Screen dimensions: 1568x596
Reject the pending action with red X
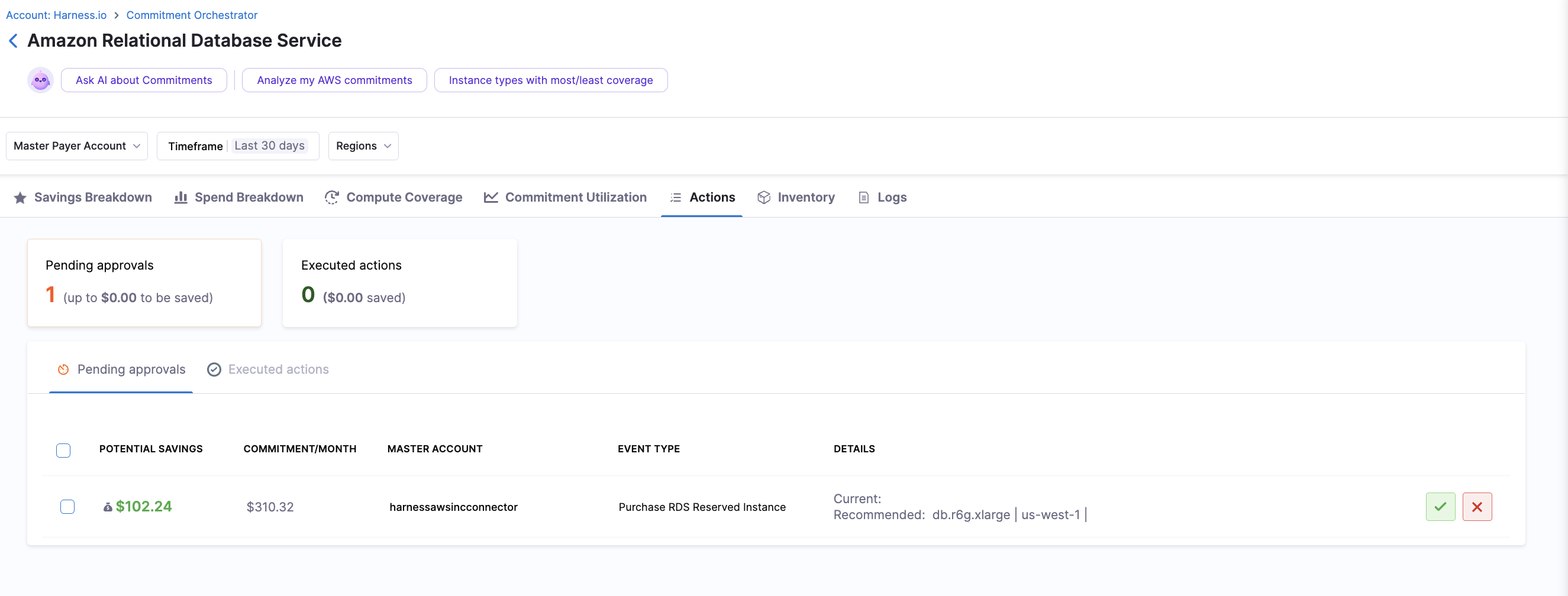[1476, 507]
